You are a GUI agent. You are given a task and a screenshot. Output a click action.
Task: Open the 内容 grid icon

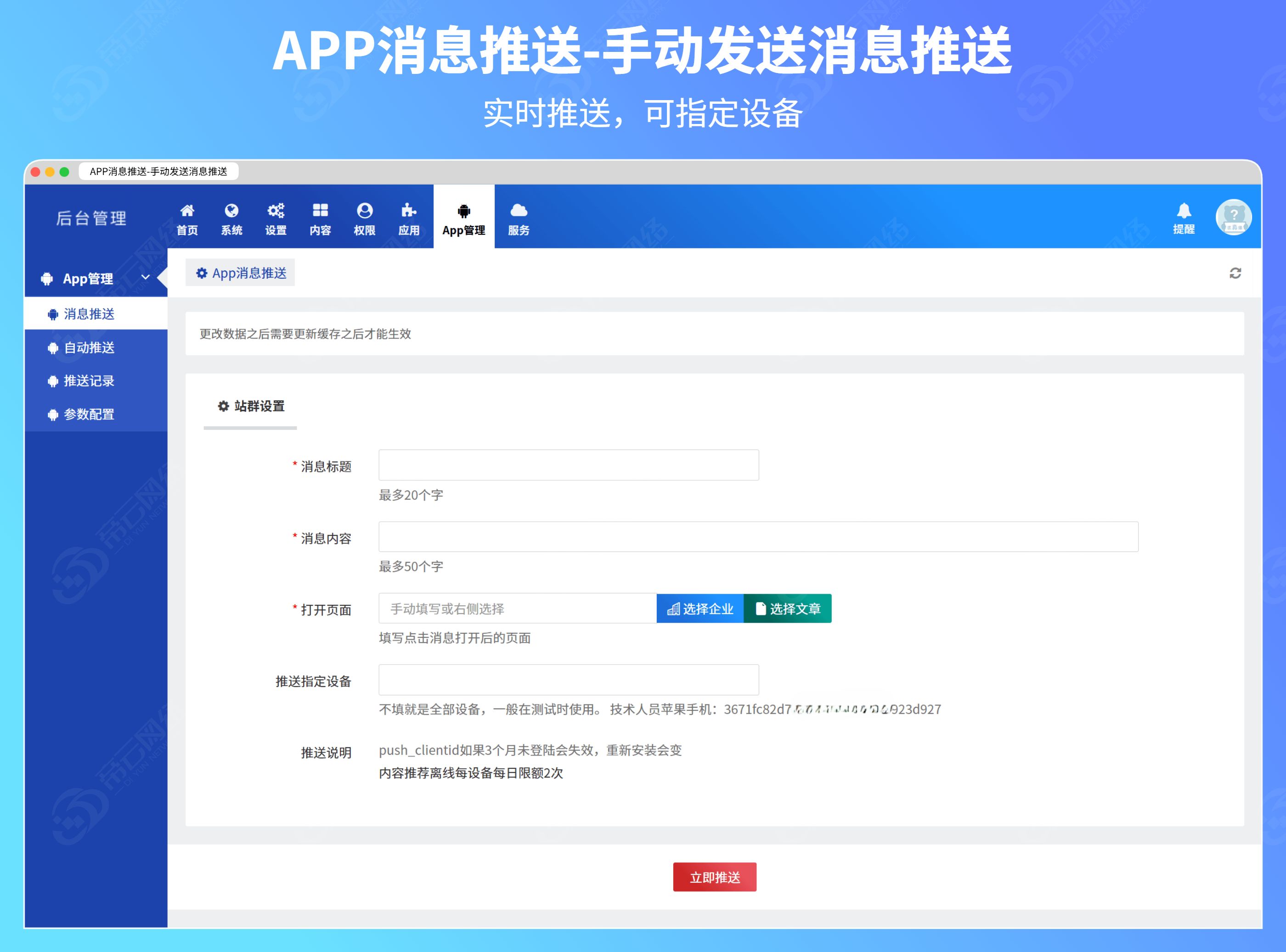[320, 211]
